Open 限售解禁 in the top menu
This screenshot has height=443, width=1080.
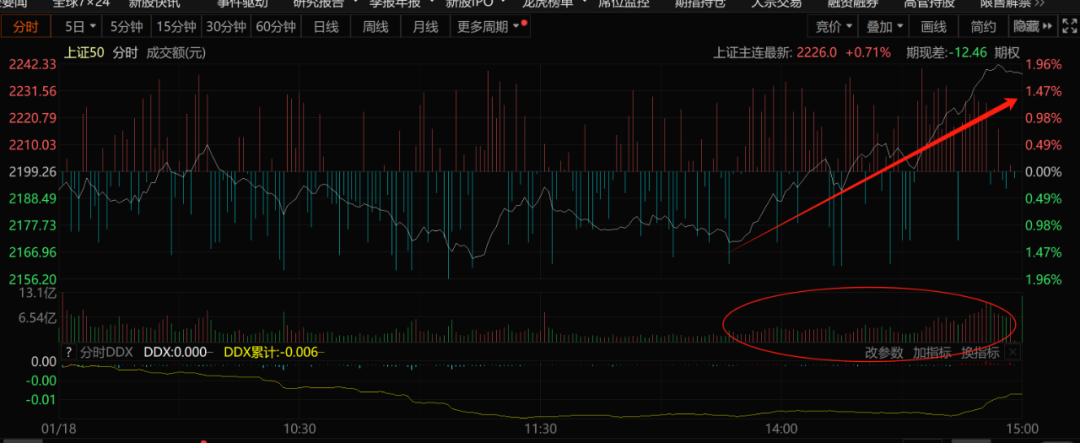point(1006,3)
